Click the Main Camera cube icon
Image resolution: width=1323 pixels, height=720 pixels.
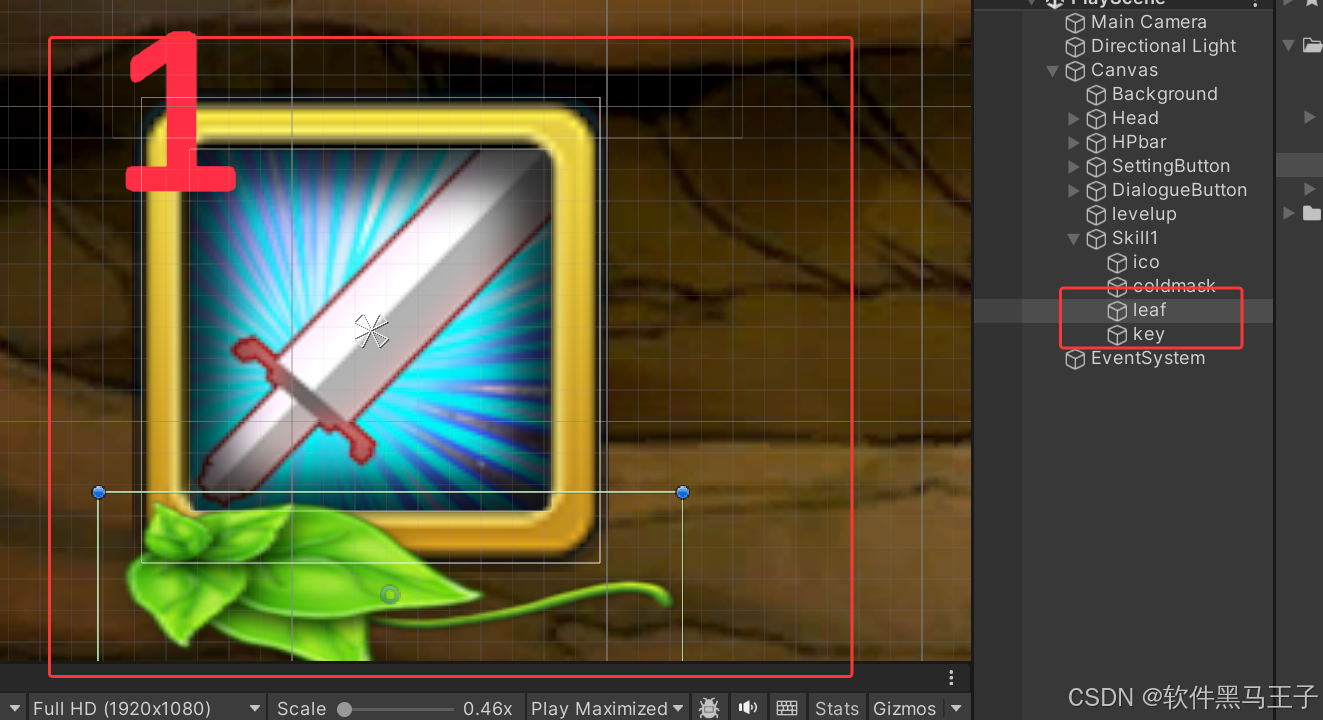pyautogui.click(x=1075, y=22)
